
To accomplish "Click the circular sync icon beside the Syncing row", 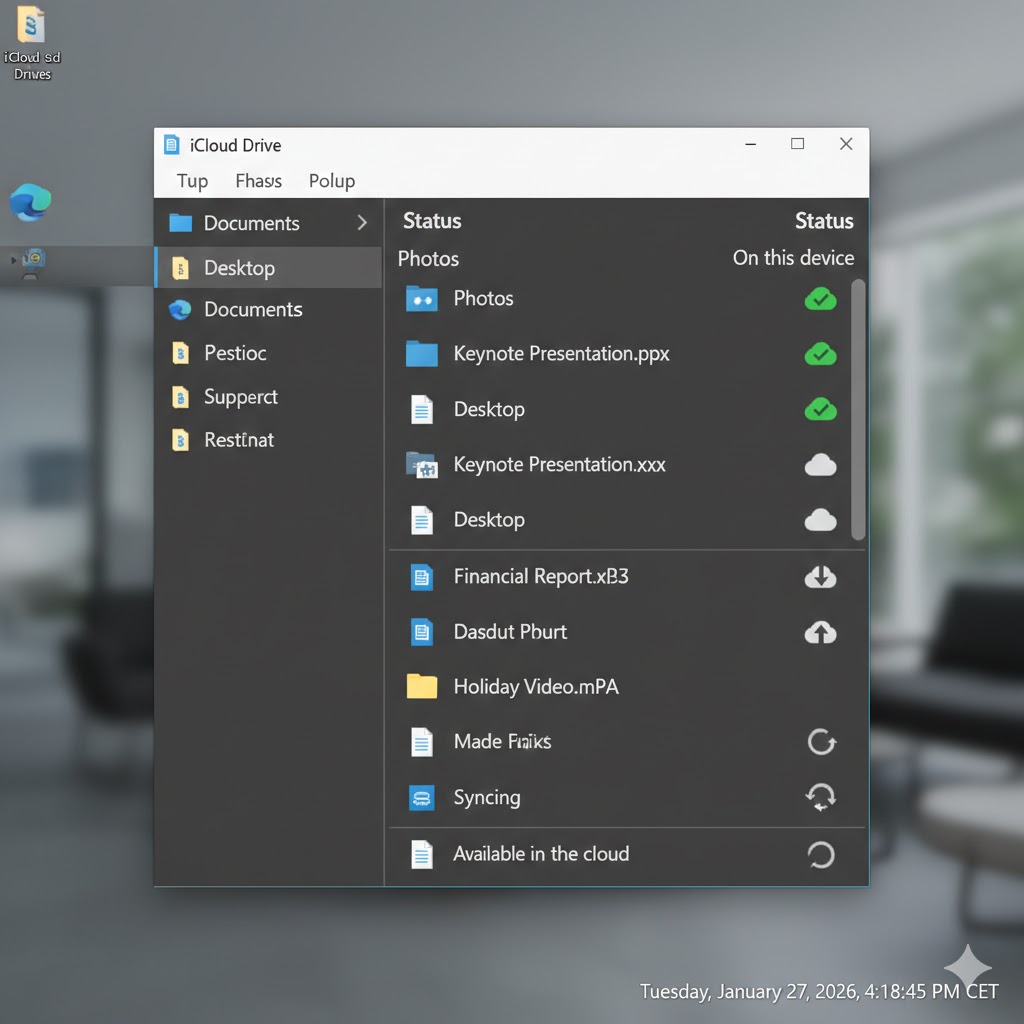I will [820, 797].
